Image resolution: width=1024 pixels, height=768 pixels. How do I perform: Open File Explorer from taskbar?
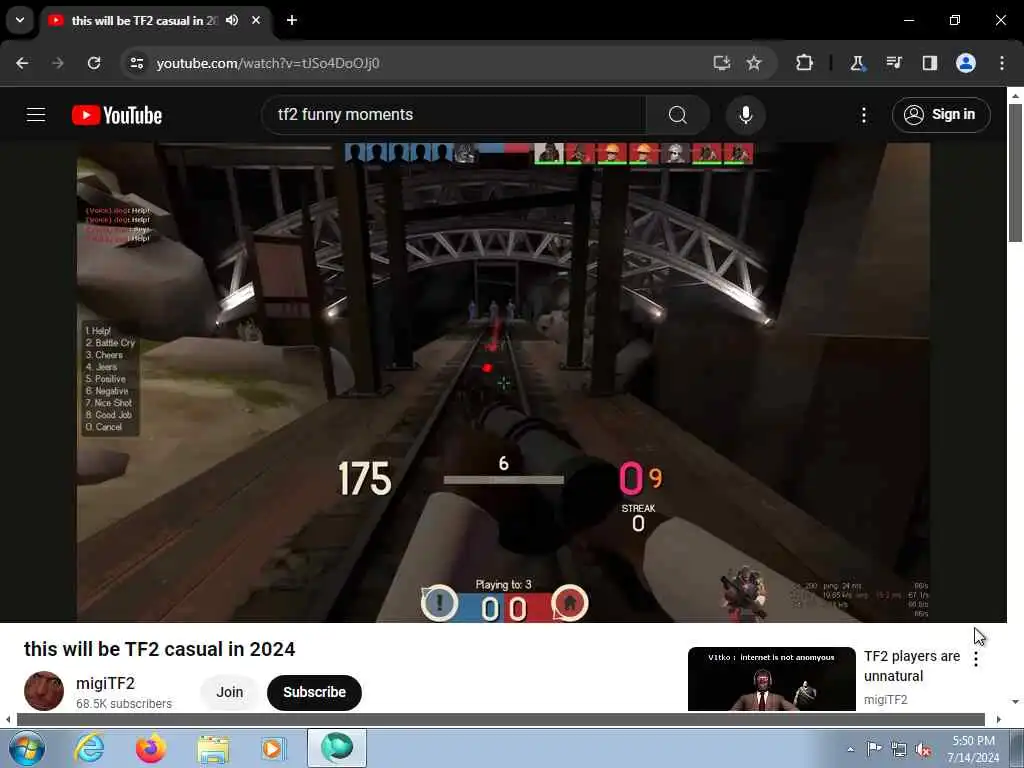coord(213,748)
